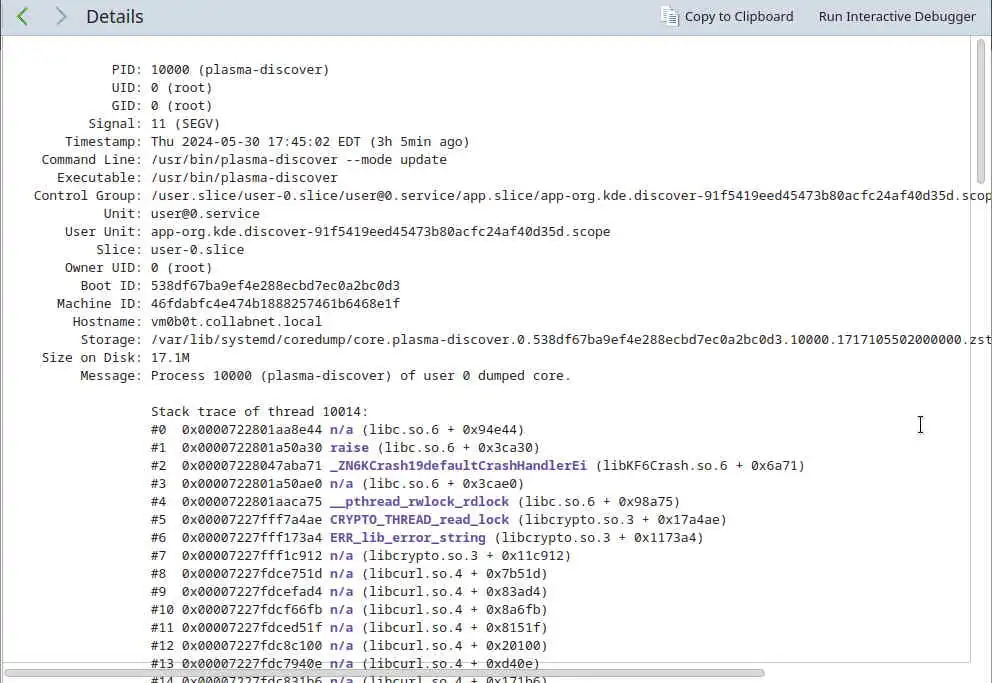
Task: Click the Timestamp Thu 2024-05-30 17:45:02 value
Action: click(310, 142)
